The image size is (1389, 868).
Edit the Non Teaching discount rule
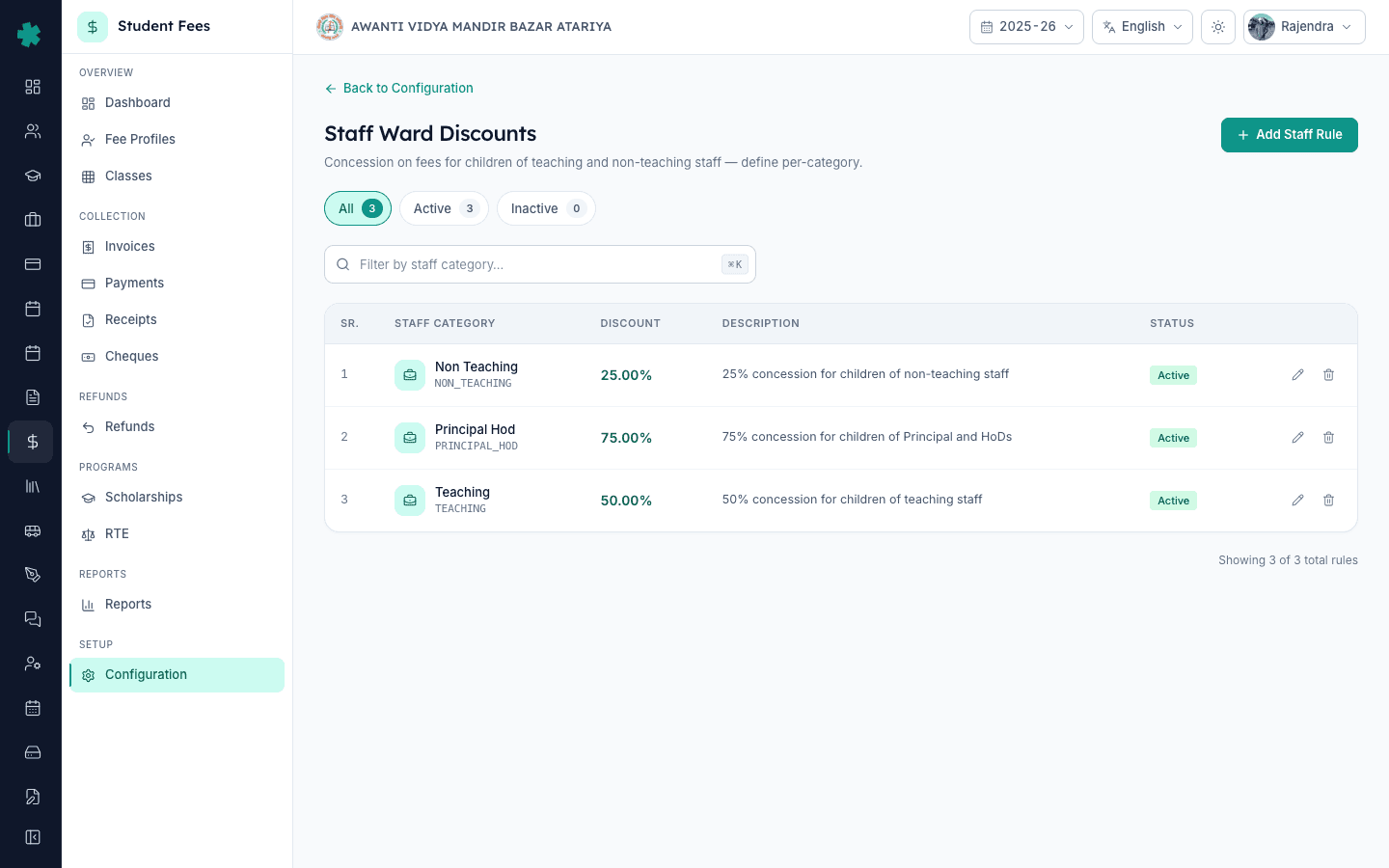coord(1297,375)
